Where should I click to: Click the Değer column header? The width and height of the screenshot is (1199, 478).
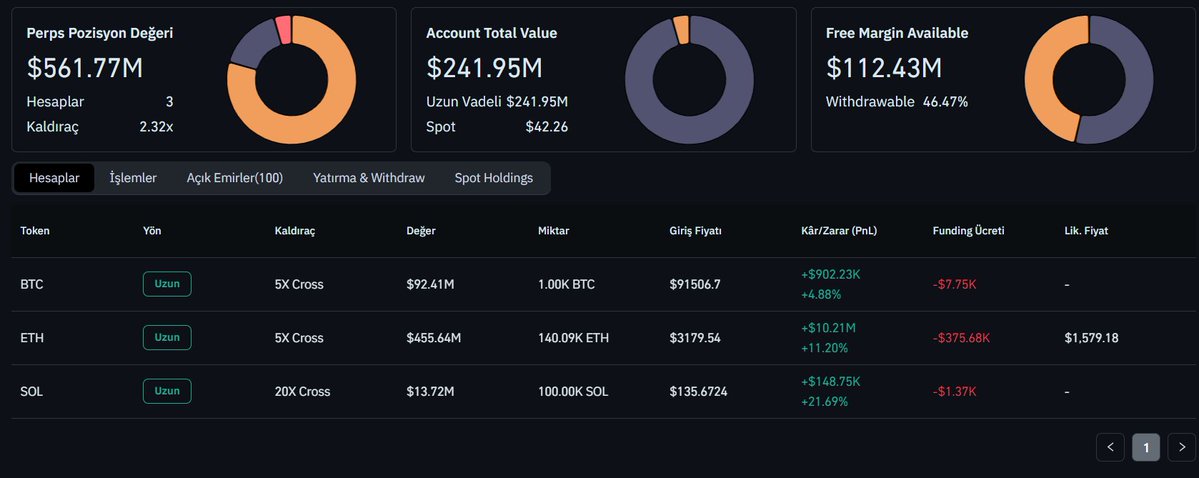click(x=421, y=231)
